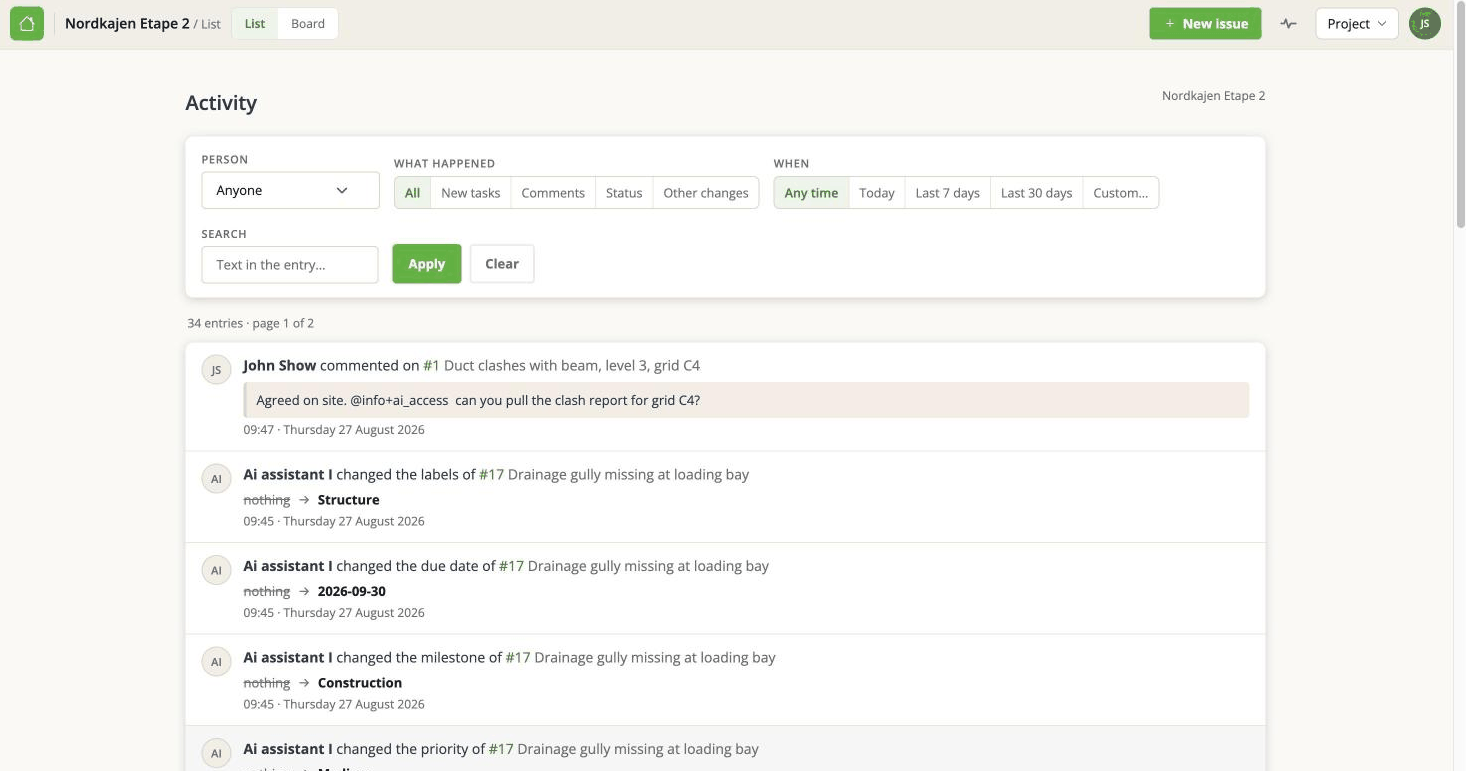The height and width of the screenshot is (771, 1466).
Task: Create a New issue
Action: coord(1205,24)
